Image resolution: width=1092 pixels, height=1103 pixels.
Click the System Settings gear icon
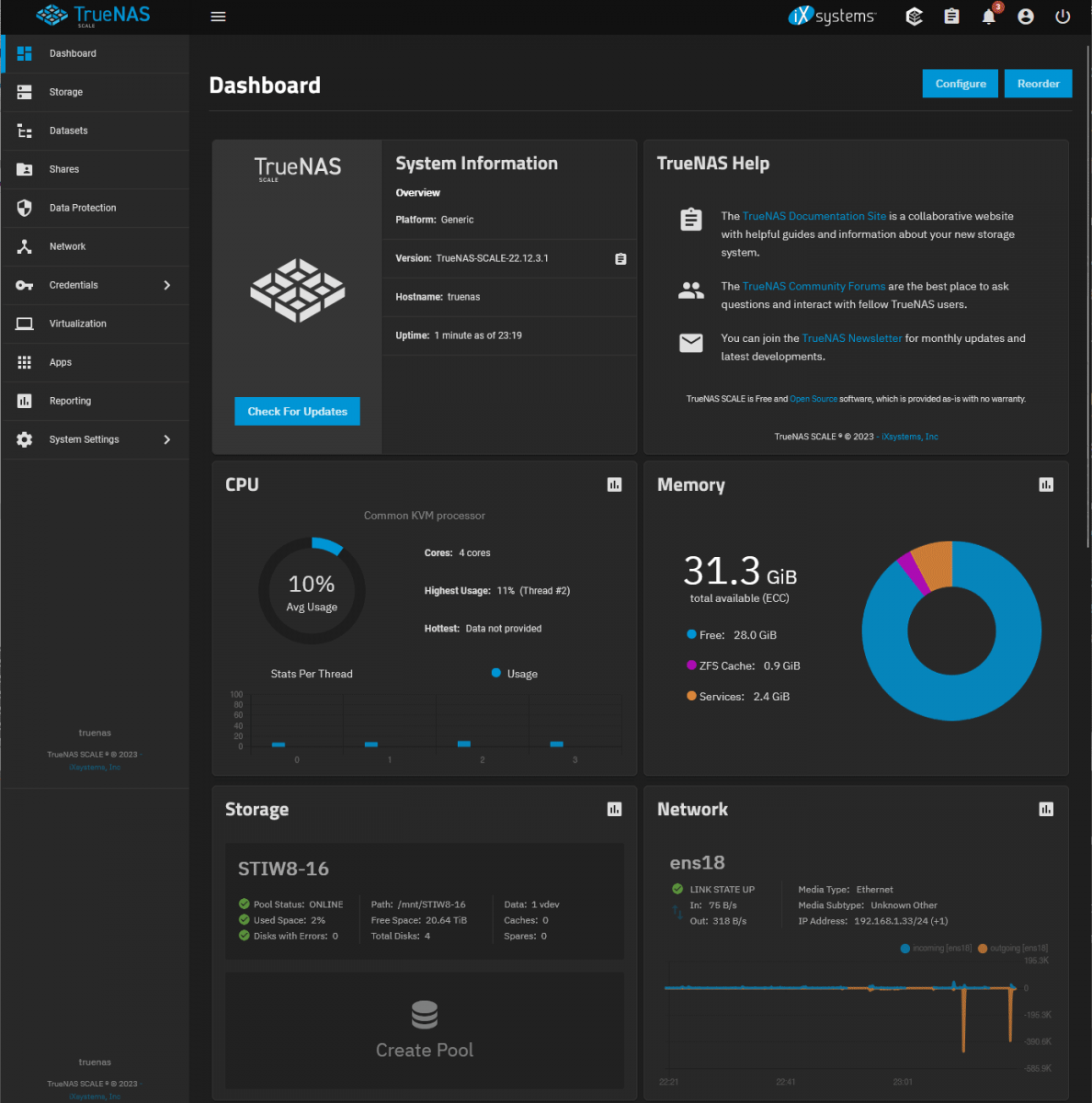pos(25,439)
